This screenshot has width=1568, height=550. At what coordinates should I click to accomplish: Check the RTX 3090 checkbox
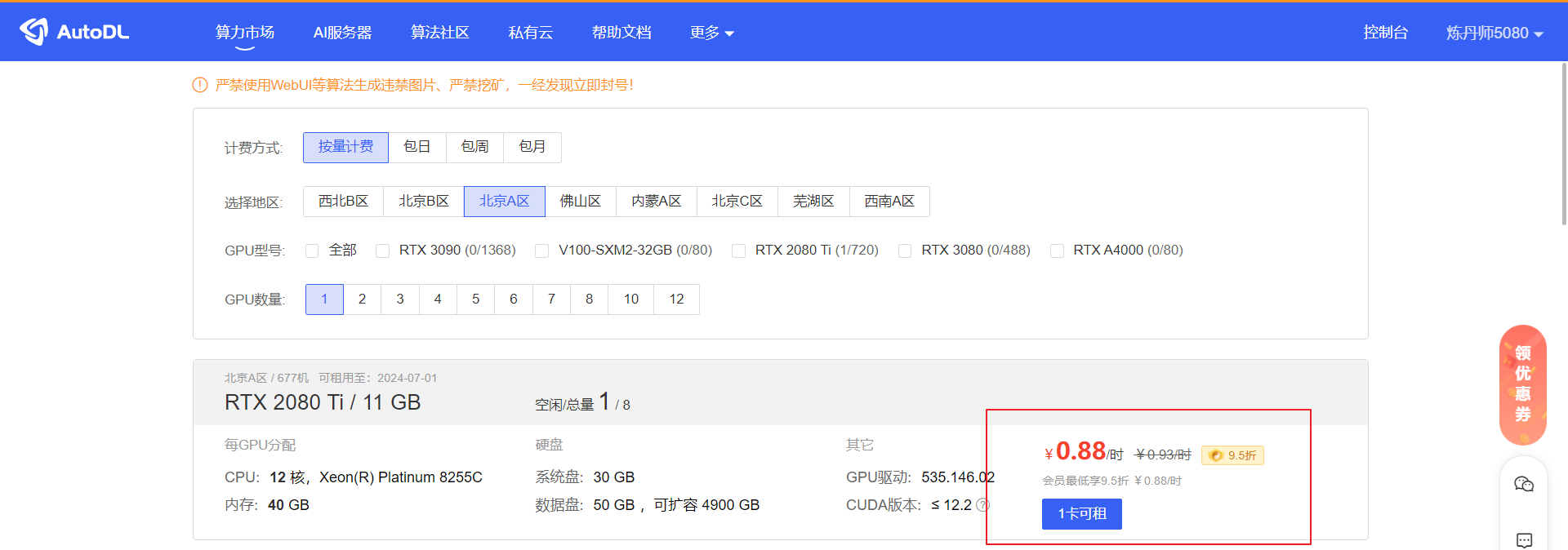pos(382,251)
